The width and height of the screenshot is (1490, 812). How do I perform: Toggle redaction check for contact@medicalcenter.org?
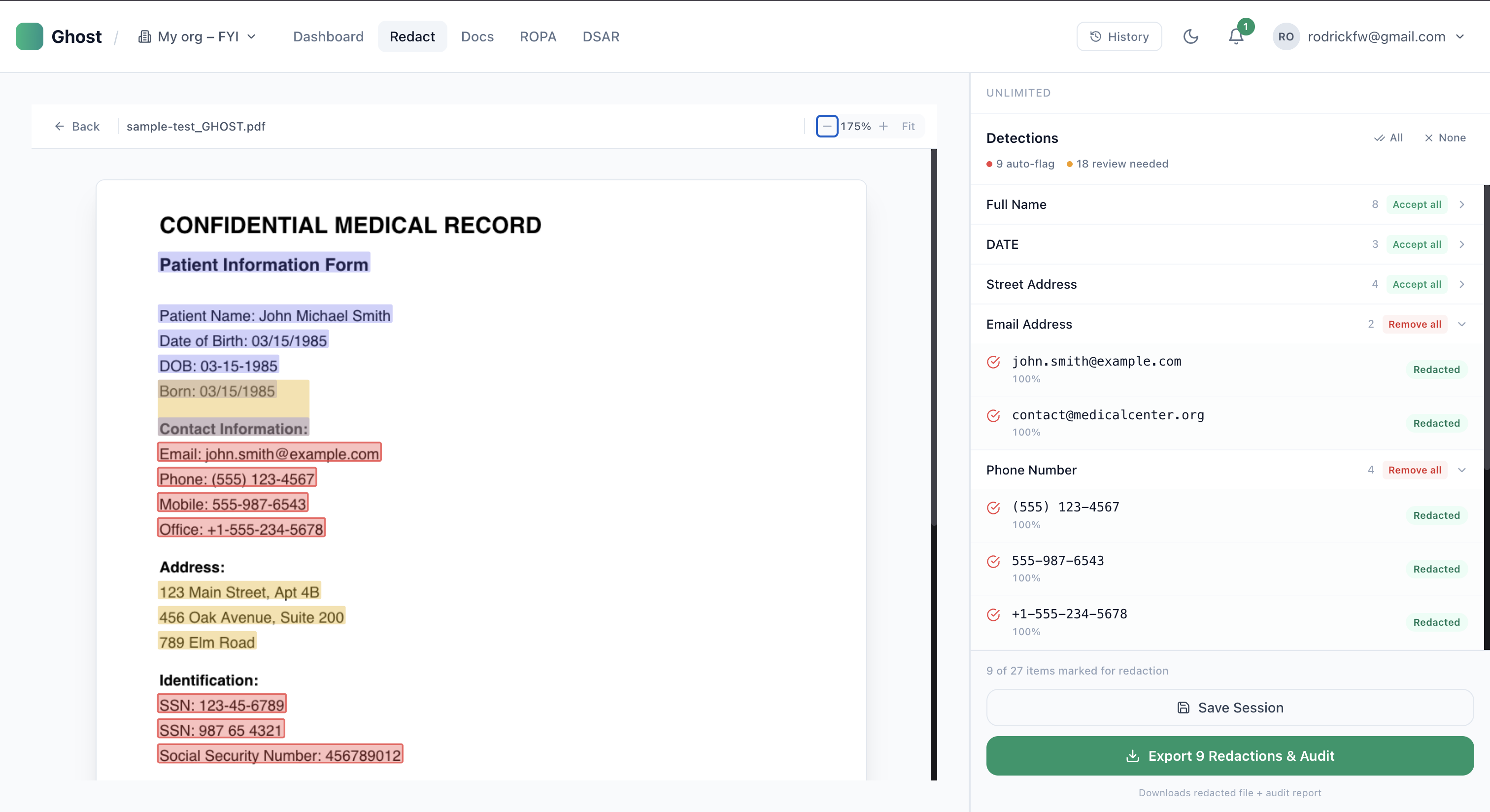pos(993,416)
